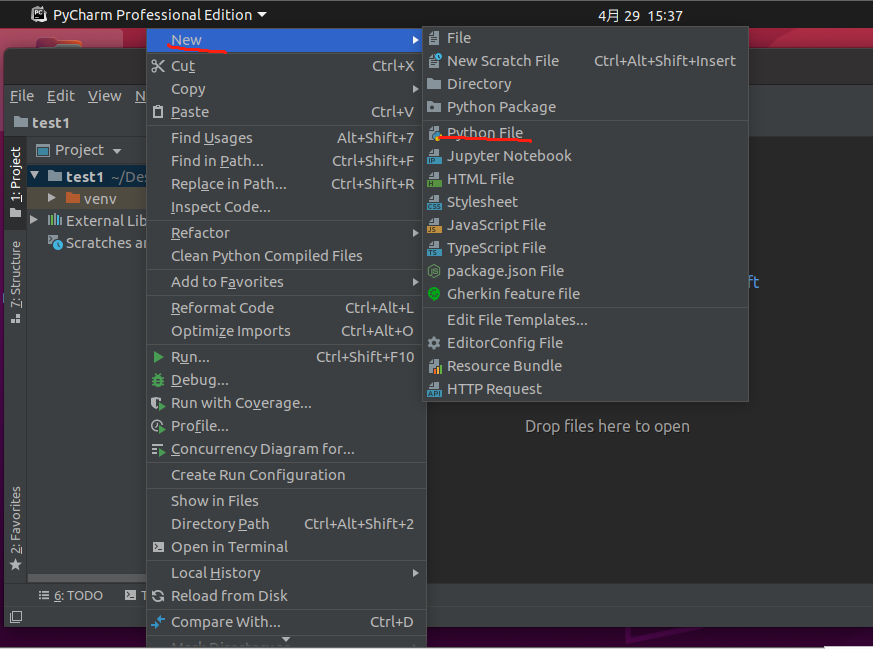Click the Directory folder icon in submenu

(x=434, y=84)
